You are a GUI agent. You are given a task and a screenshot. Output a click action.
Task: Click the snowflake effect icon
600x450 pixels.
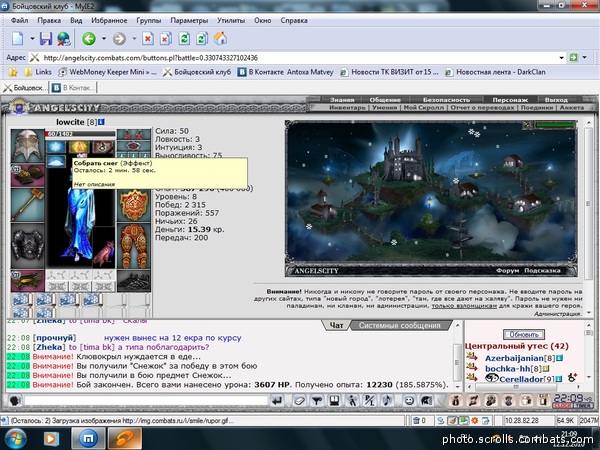[x=56, y=147]
